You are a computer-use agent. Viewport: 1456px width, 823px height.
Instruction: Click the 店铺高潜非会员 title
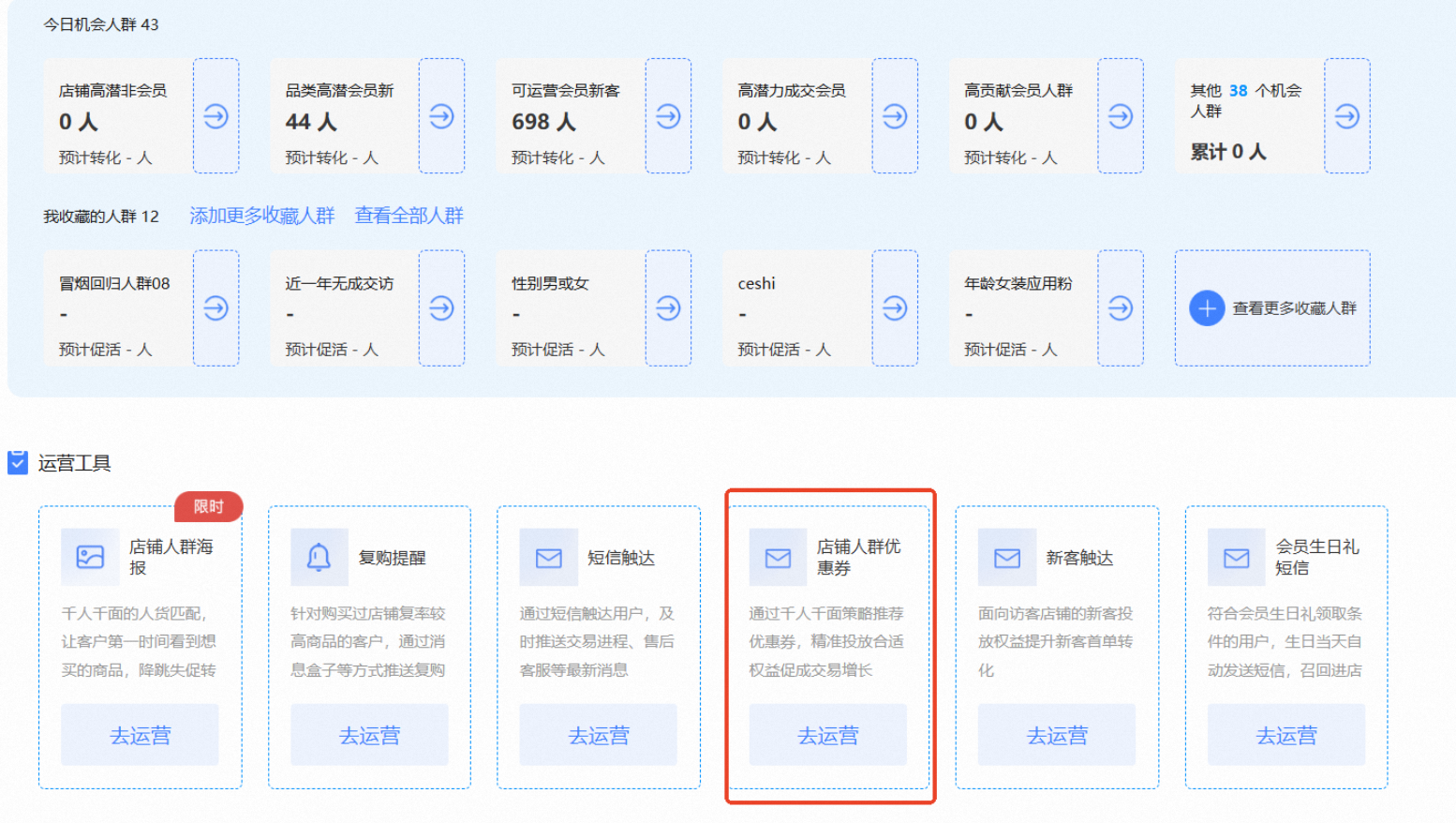click(113, 91)
